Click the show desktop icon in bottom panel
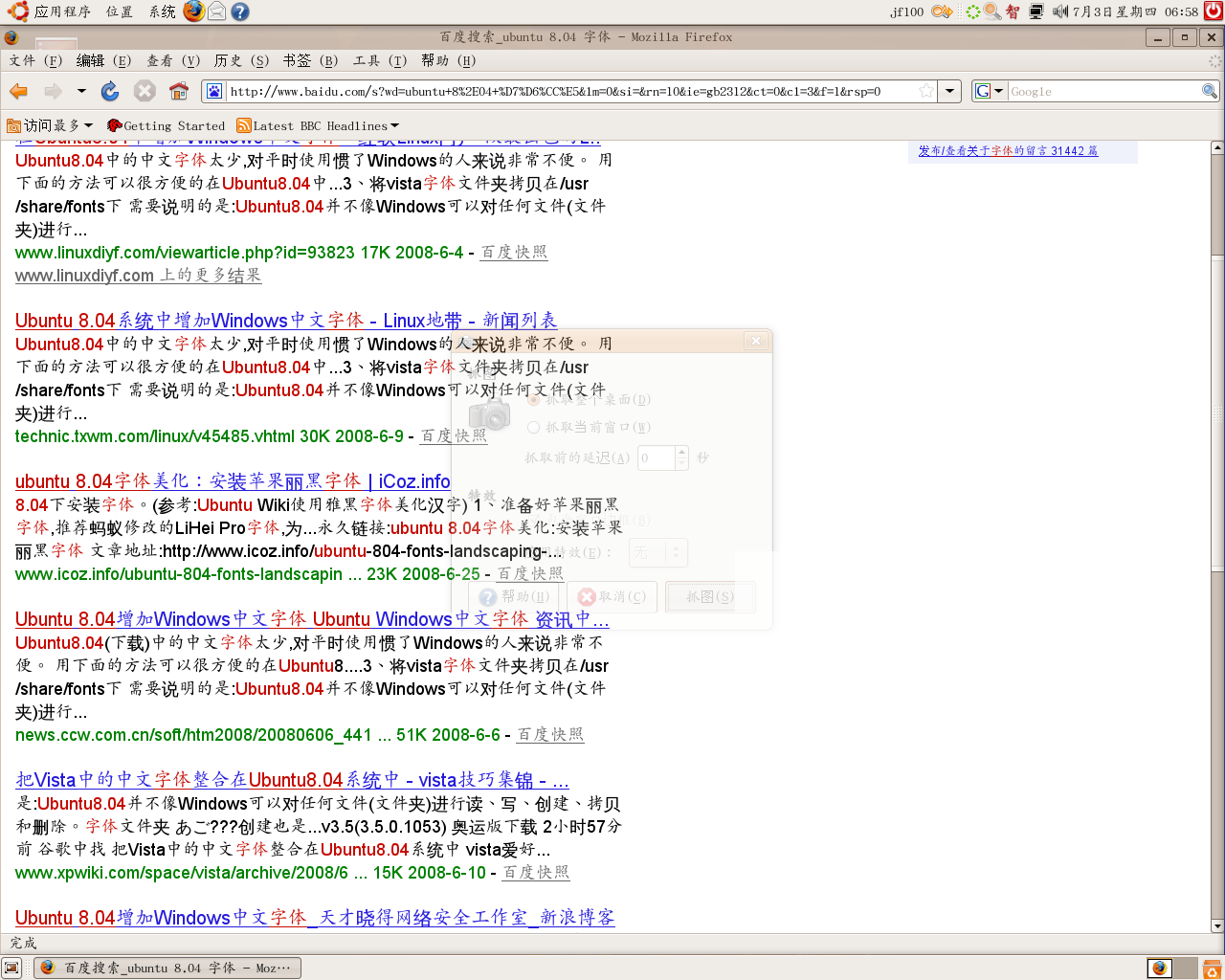The image size is (1225, 980). pyautogui.click(x=11, y=968)
